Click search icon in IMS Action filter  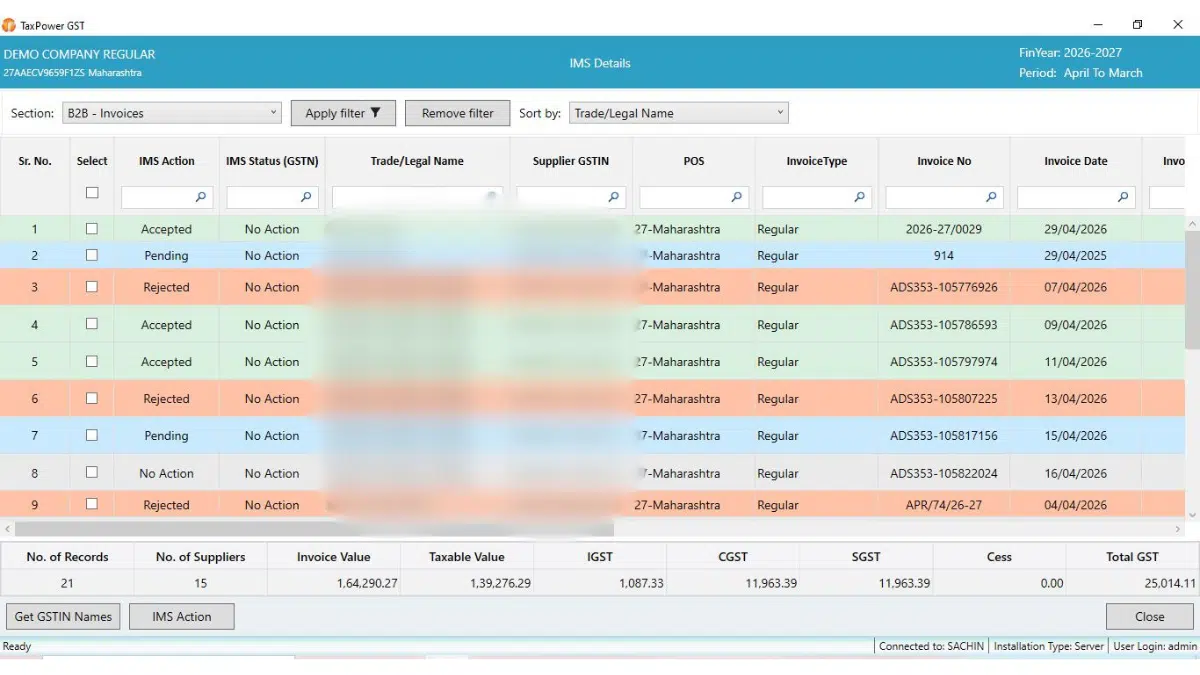pyautogui.click(x=201, y=198)
